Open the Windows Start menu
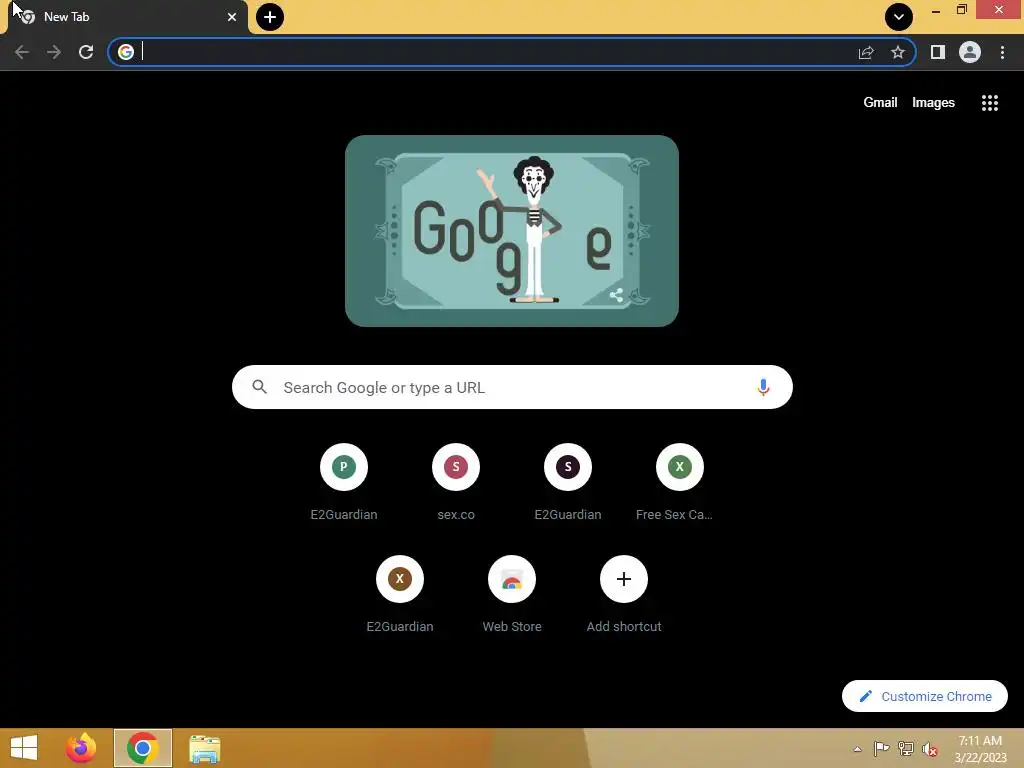 [x=24, y=748]
